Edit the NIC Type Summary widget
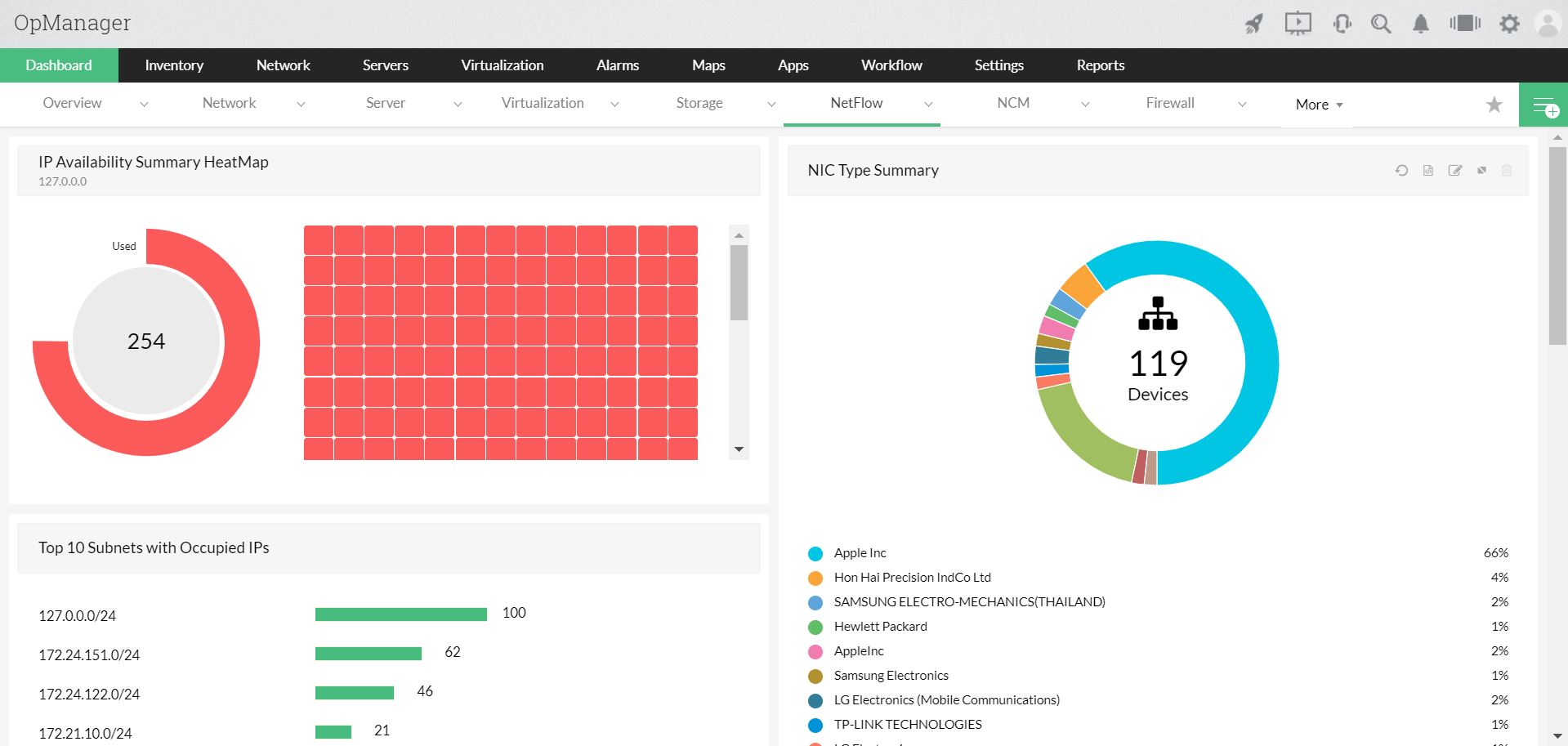 [x=1455, y=170]
